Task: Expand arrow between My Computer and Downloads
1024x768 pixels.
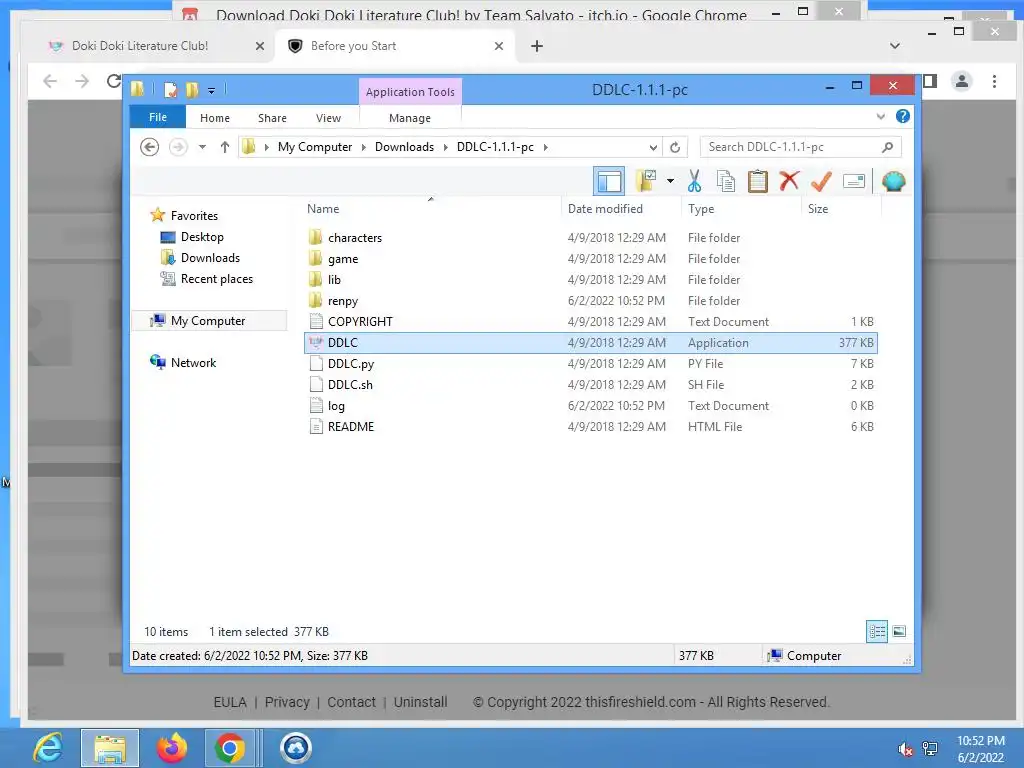Action: (x=364, y=147)
